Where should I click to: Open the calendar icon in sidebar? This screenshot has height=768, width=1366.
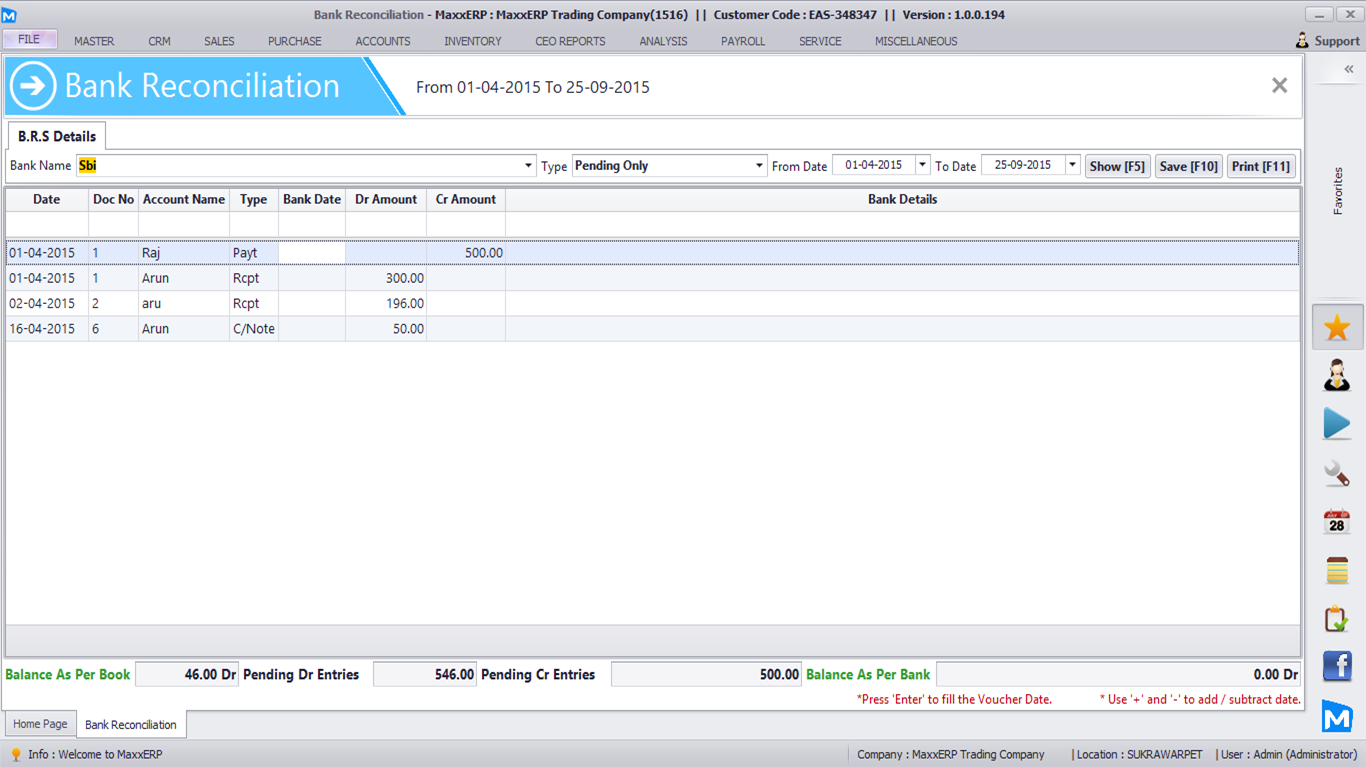pos(1337,521)
